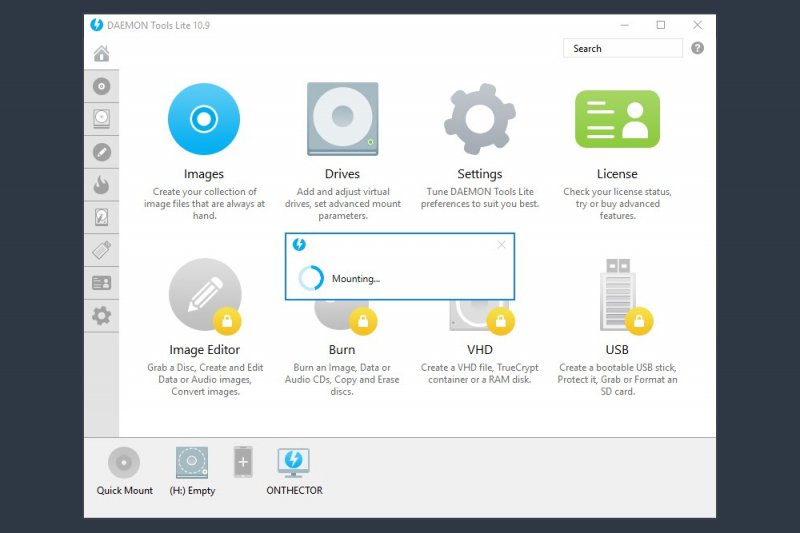Click the USB tile label
The image size is (800, 533).
click(x=617, y=350)
